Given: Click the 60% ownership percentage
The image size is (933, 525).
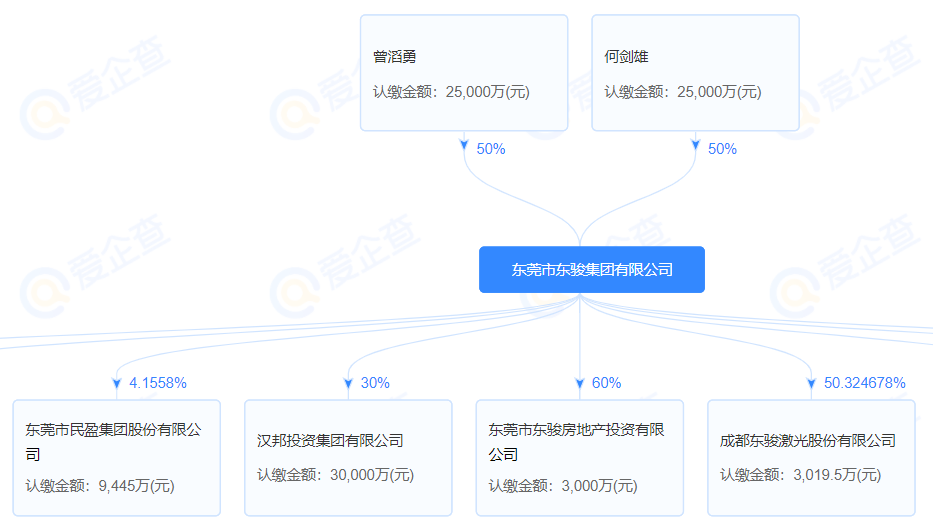Looking at the screenshot, I should tap(606, 383).
